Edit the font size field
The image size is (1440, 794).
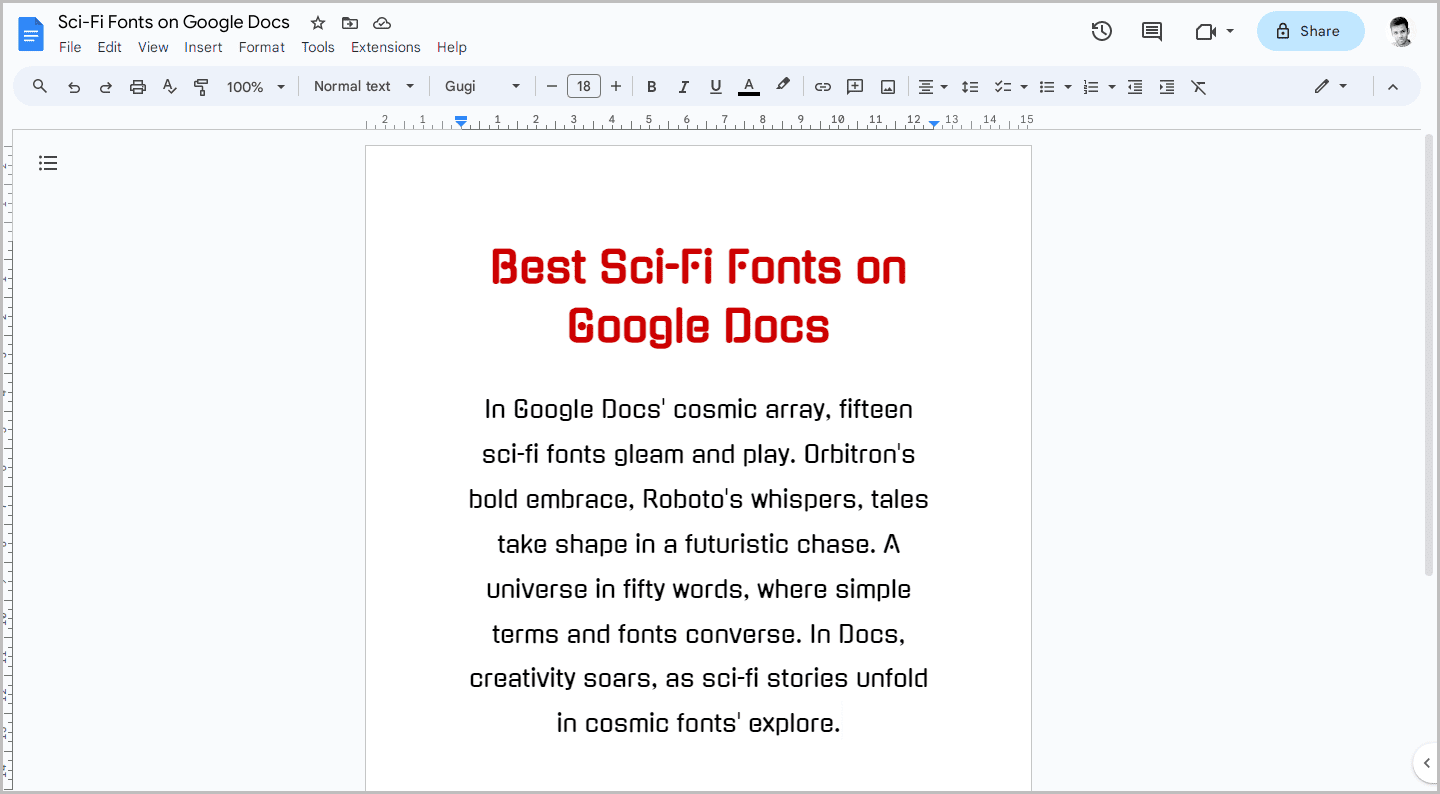click(584, 86)
